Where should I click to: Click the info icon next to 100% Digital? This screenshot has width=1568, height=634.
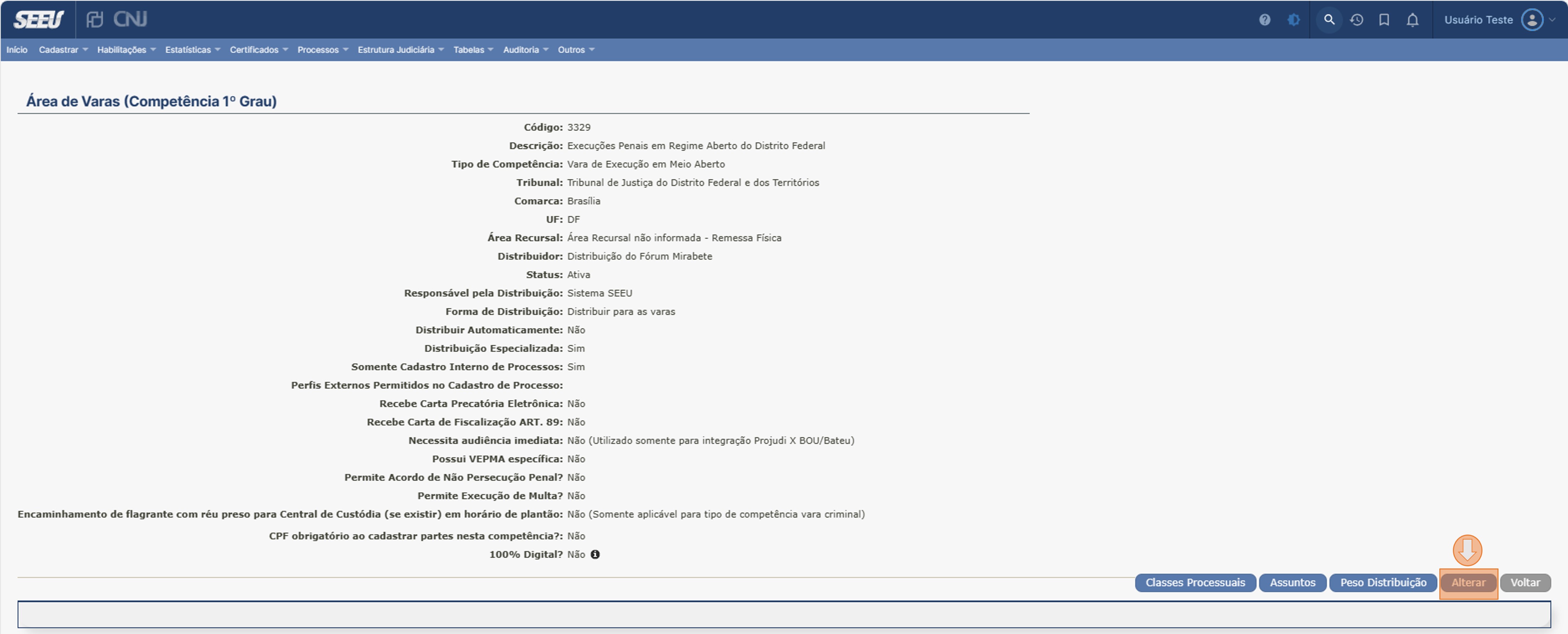click(x=595, y=554)
